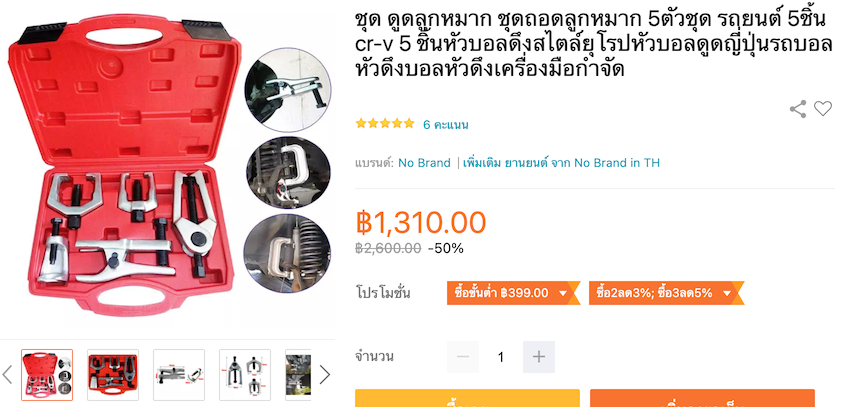The height and width of the screenshot is (407, 846).
Task: Click the quantity input field
Action: (501, 357)
